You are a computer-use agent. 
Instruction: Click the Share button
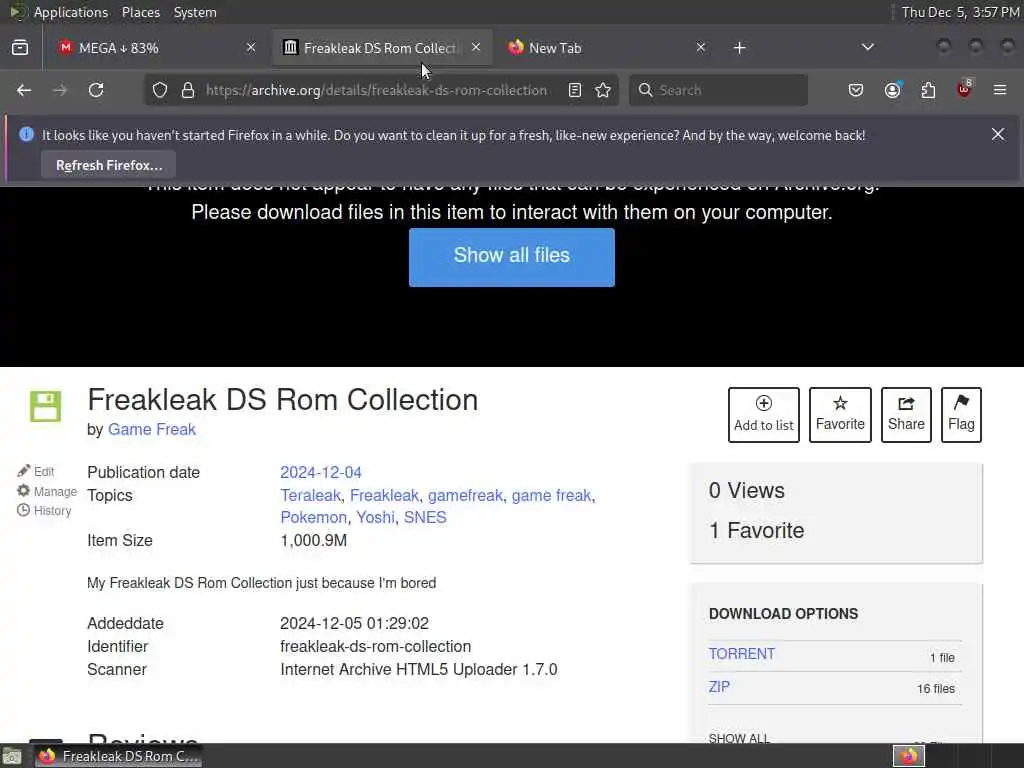click(906, 415)
